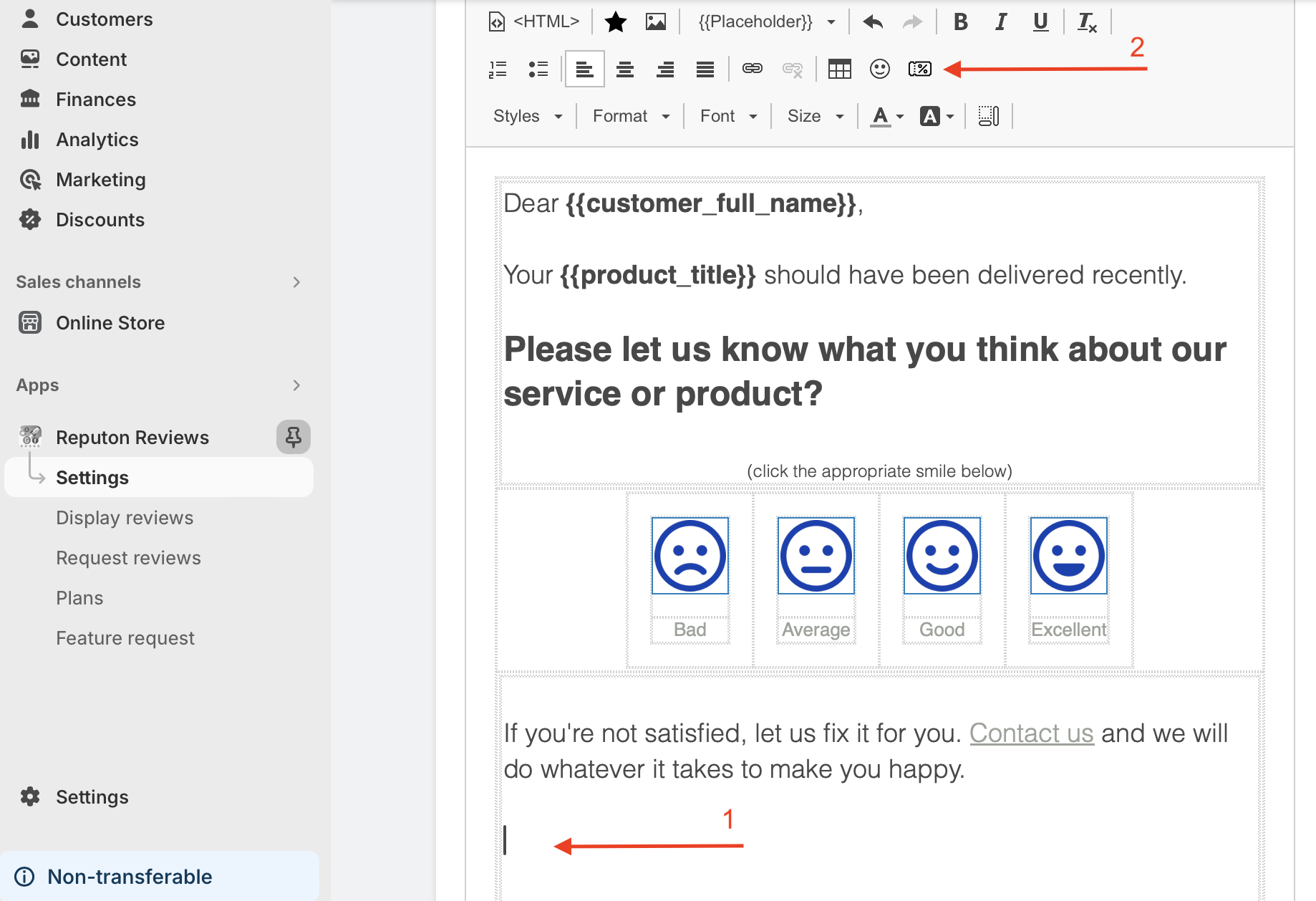Click the undo arrow
The image size is (1316, 901).
[873, 22]
